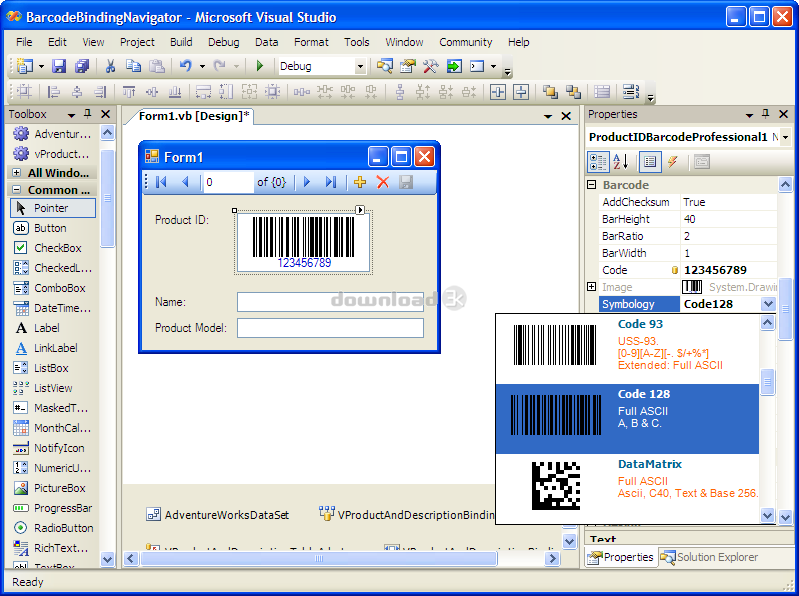Click Send to Back layout icon
799x596 pixels.
[x=573, y=92]
